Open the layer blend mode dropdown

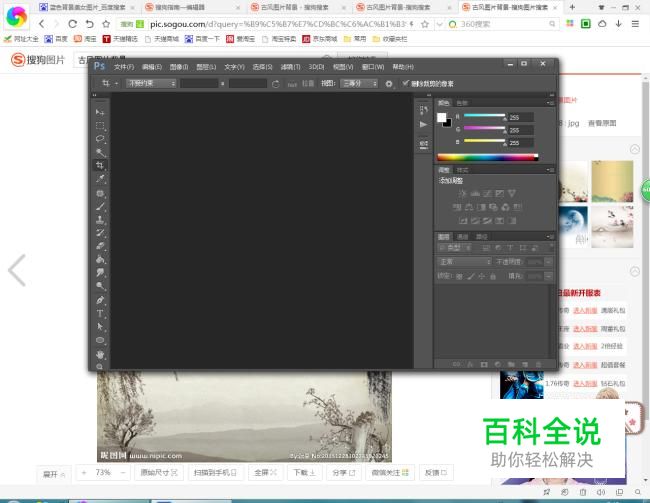tap(462, 261)
